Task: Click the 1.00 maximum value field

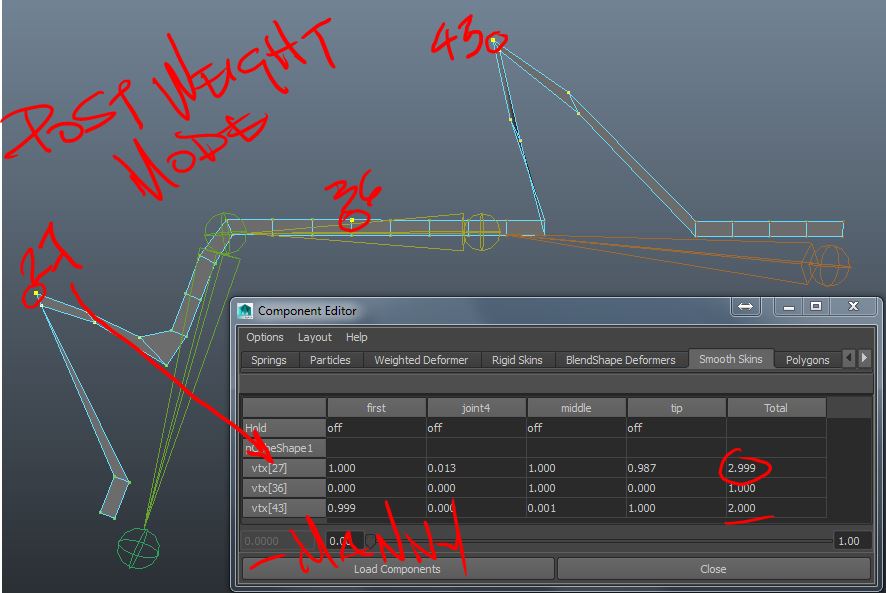Action: click(x=849, y=540)
